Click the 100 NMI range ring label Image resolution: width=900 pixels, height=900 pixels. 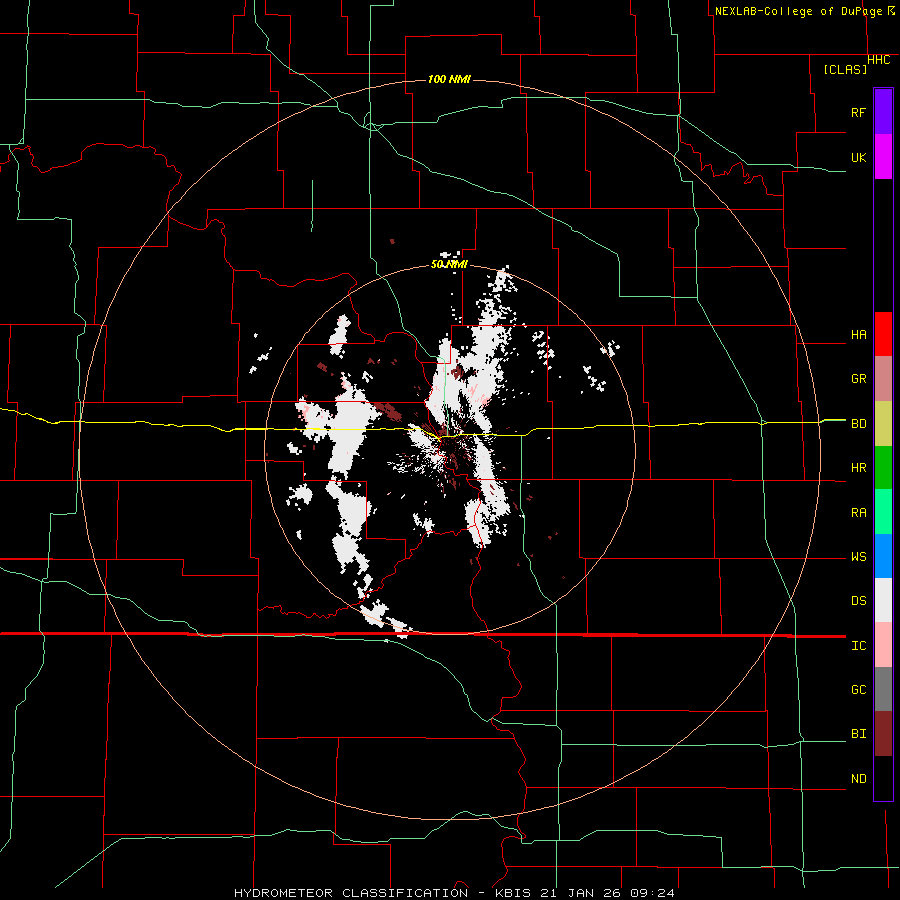pyautogui.click(x=449, y=79)
